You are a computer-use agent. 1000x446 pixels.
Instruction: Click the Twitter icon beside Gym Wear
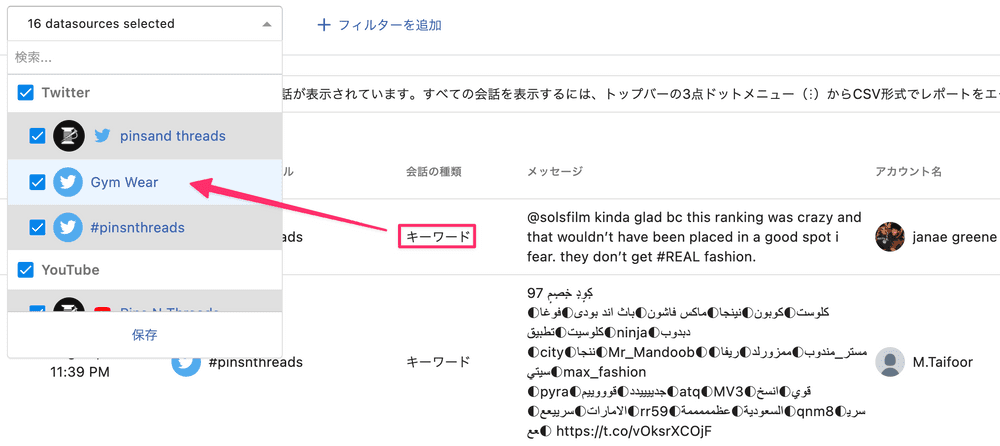[68, 182]
